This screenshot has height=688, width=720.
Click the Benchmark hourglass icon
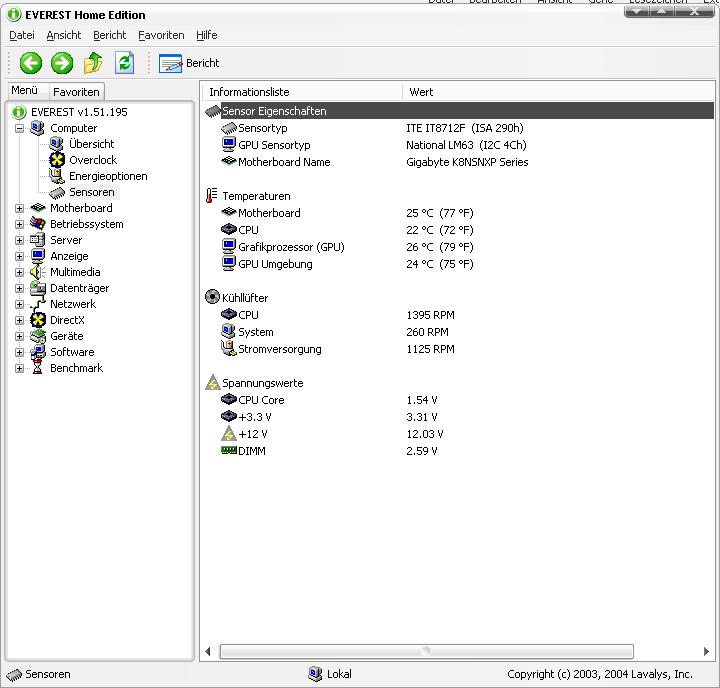click(x=38, y=368)
